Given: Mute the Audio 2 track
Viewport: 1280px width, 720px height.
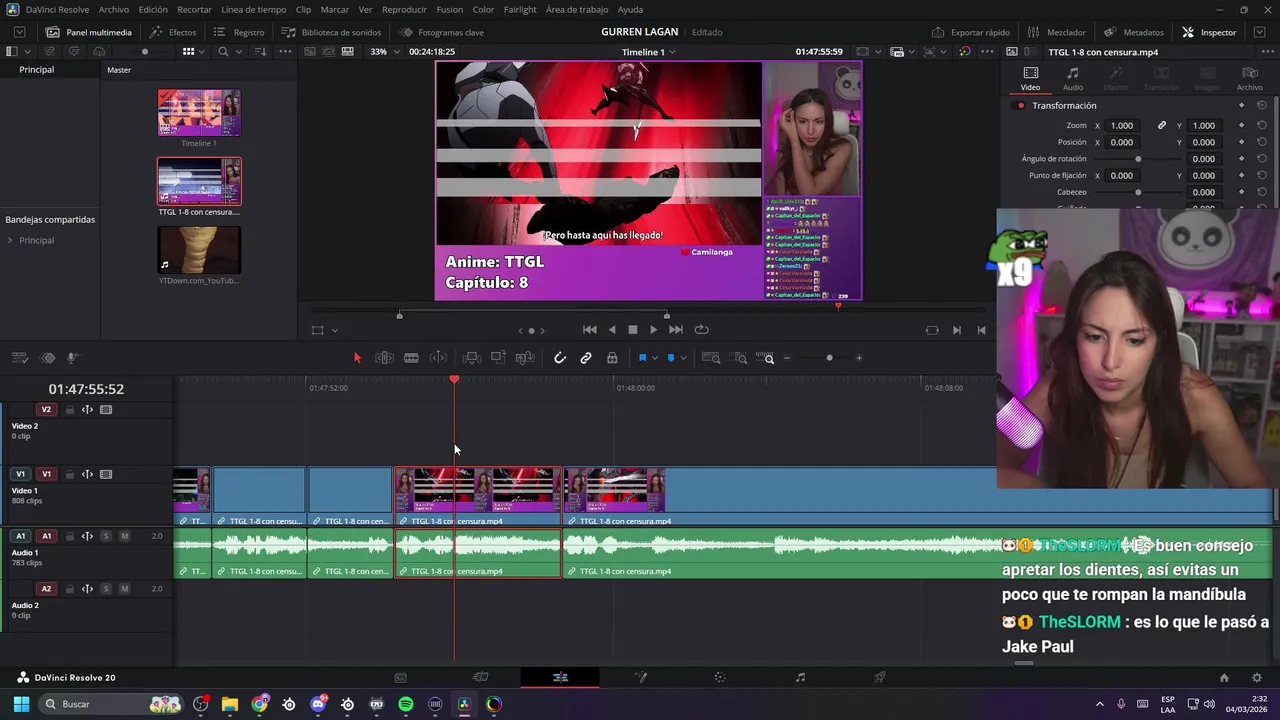Looking at the screenshot, I should (x=124, y=589).
